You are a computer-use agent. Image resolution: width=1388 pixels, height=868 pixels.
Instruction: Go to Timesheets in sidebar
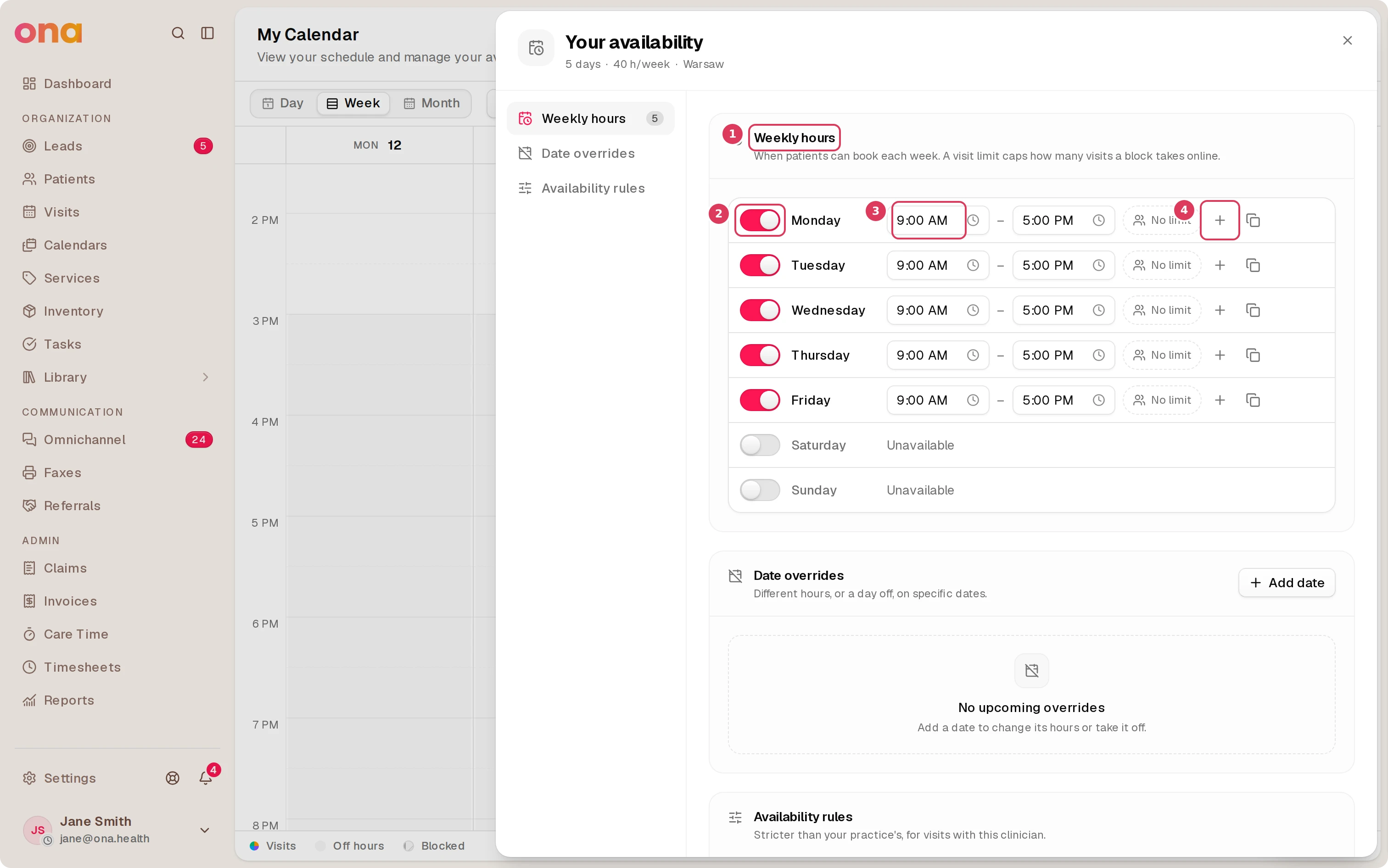tap(117, 667)
